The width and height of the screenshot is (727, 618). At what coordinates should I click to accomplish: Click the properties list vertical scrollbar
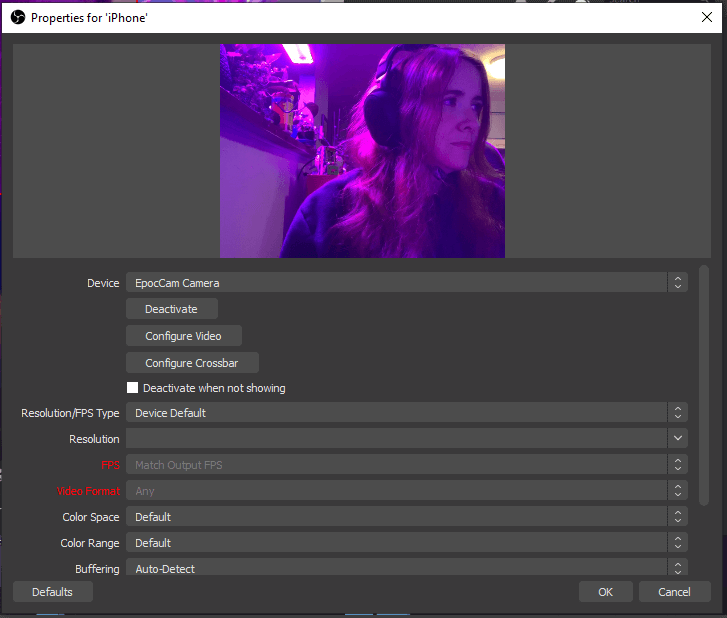[704, 385]
